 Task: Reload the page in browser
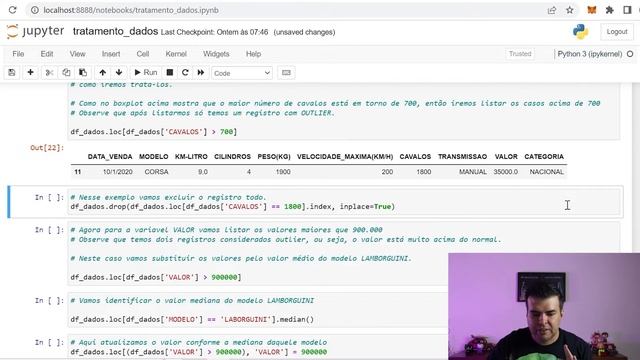click(12, 10)
